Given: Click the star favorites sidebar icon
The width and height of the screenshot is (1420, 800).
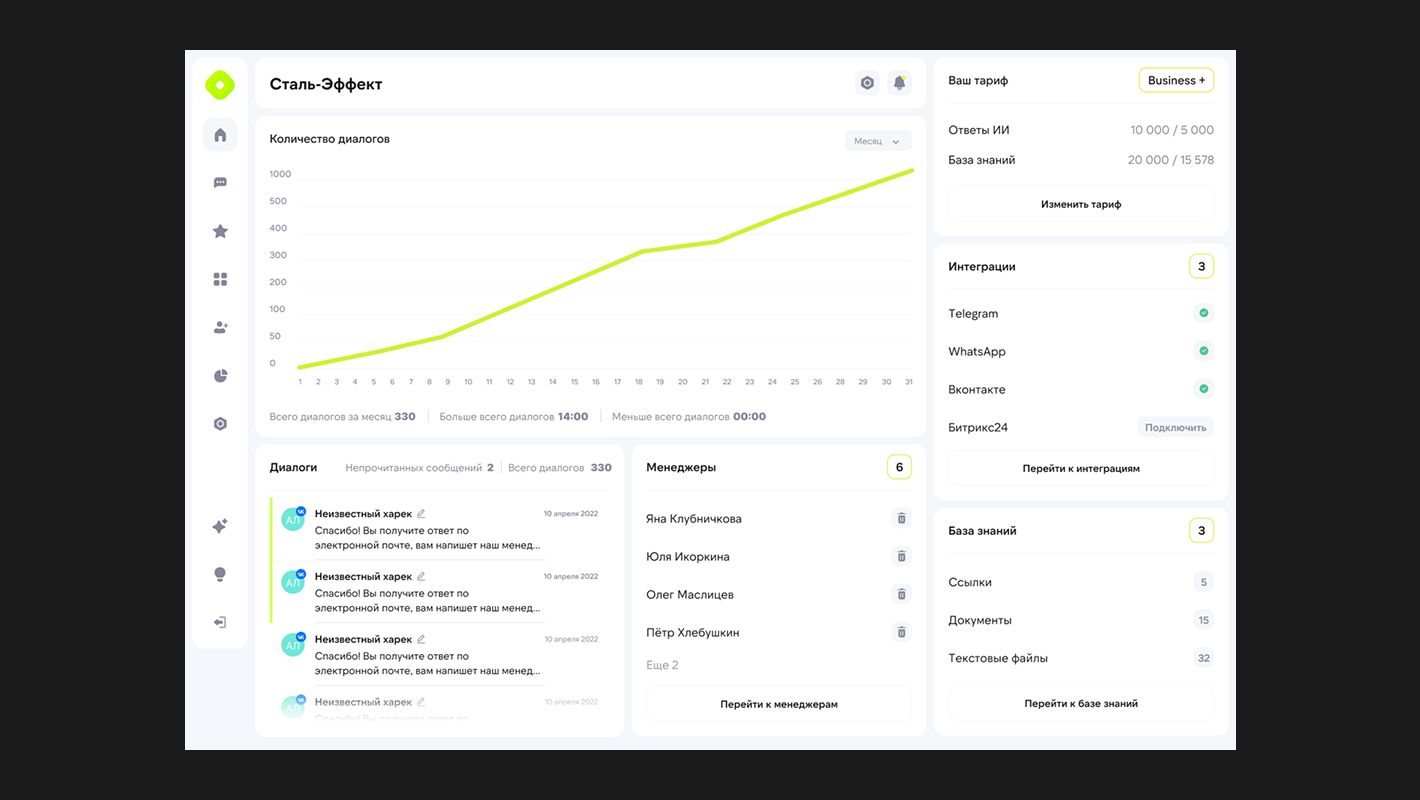Looking at the screenshot, I should (220, 231).
